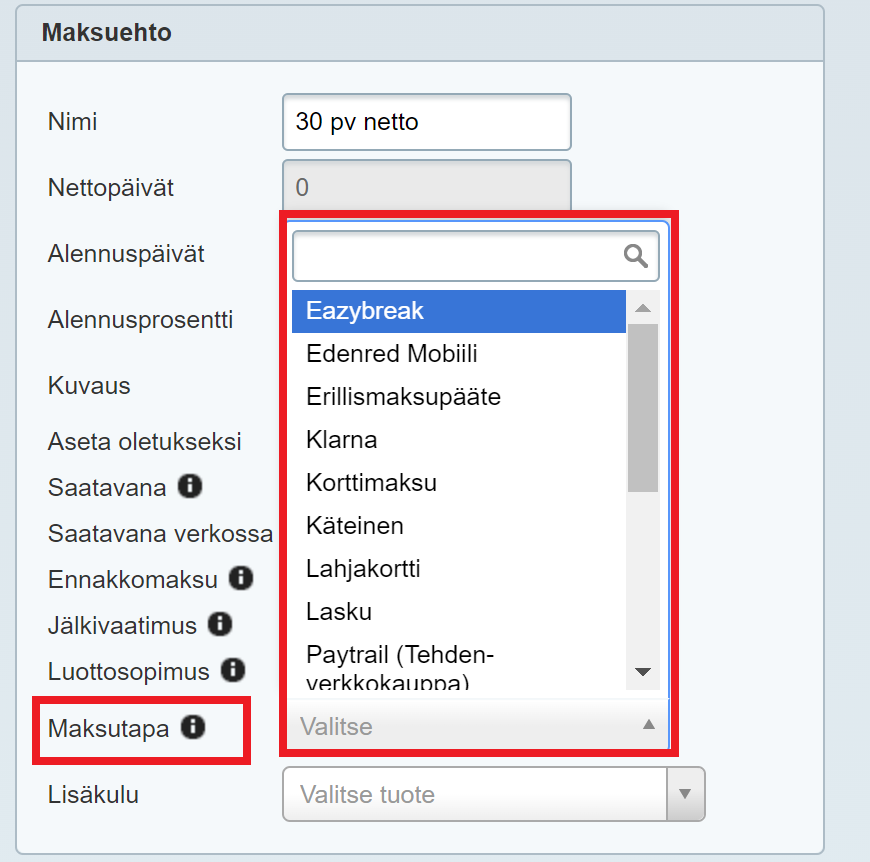Choose Korttimaksu option
Screen dimensions: 870x862
click(459, 483)
